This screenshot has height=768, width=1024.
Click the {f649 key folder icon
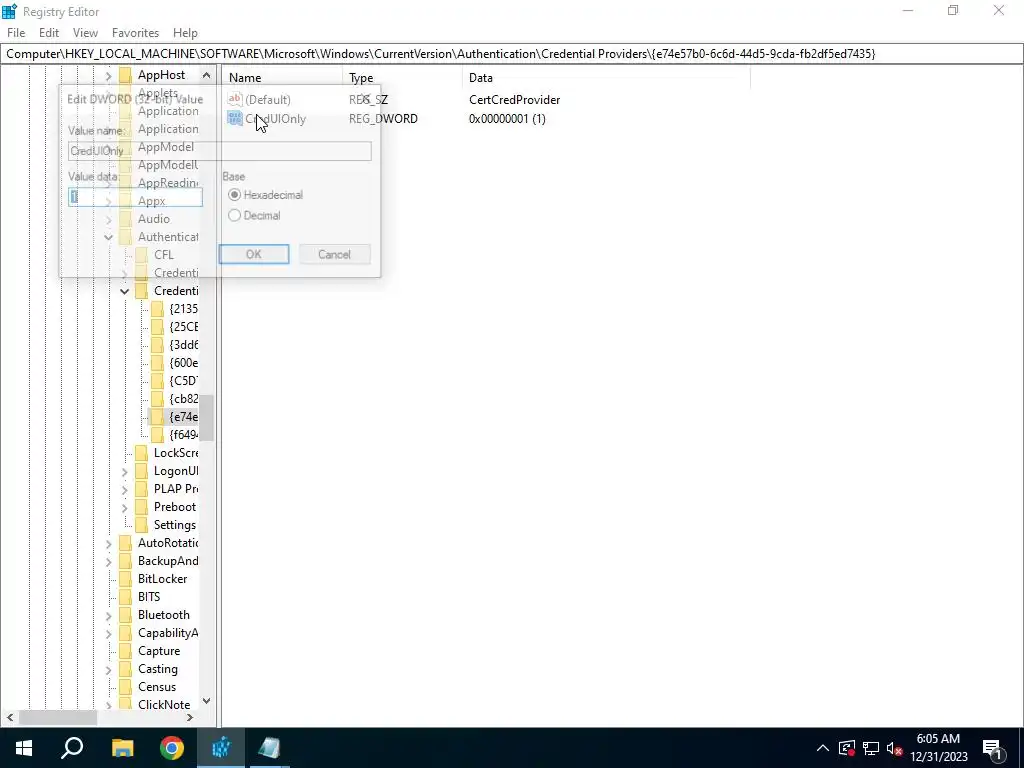[x=157, y=434]
